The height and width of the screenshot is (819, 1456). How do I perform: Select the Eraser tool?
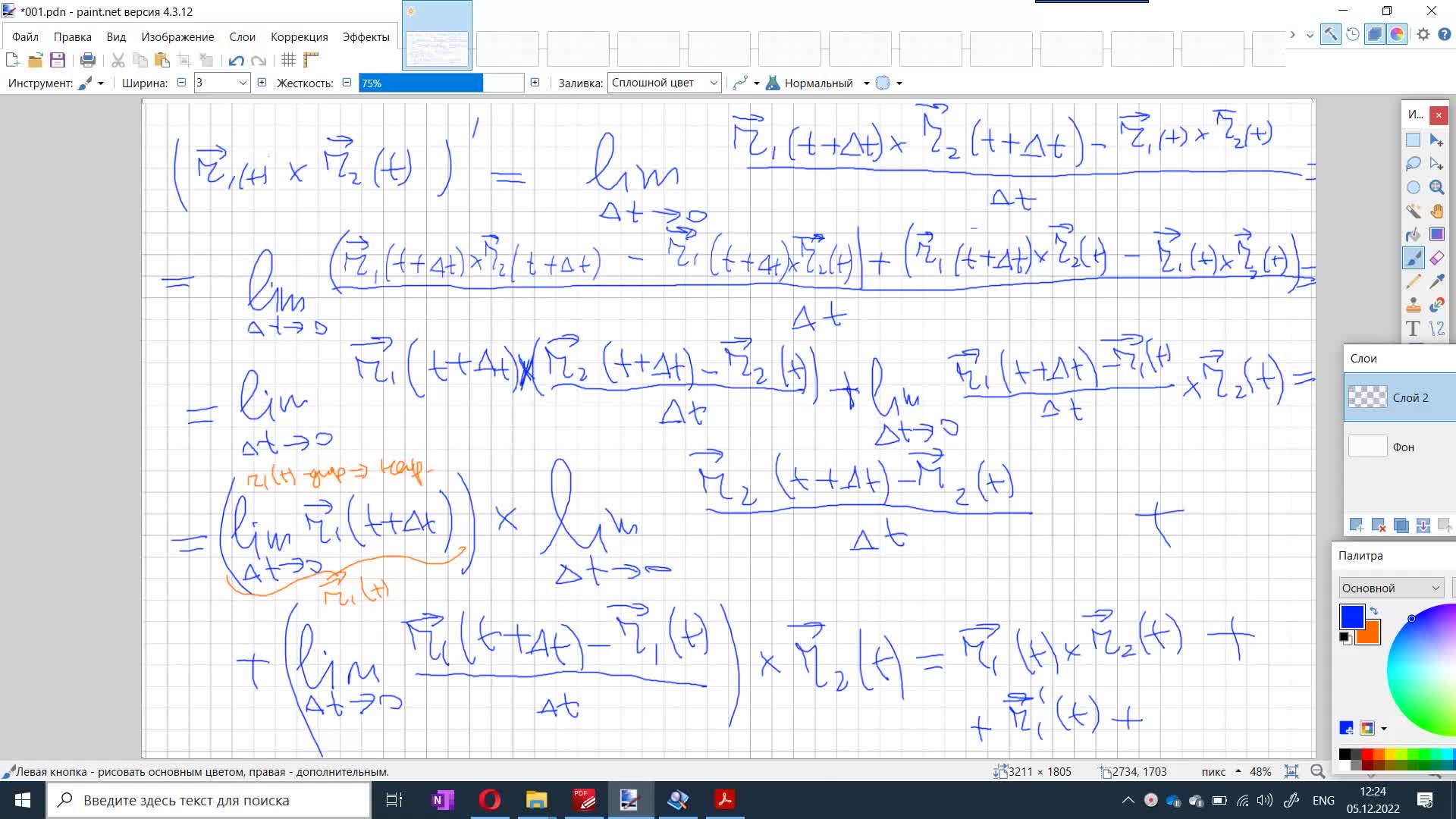(x=1436, y=258)
